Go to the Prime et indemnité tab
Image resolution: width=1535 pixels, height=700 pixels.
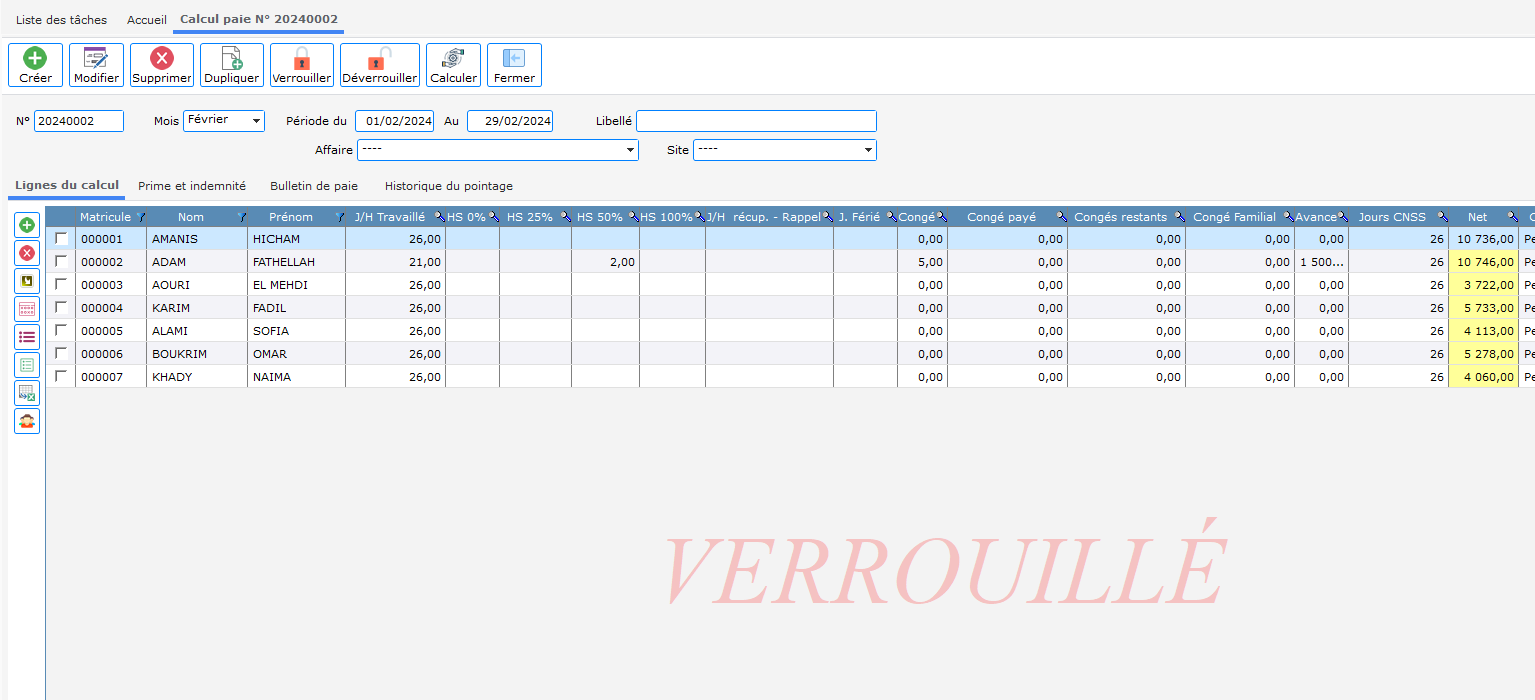click(x=191, y=186)
